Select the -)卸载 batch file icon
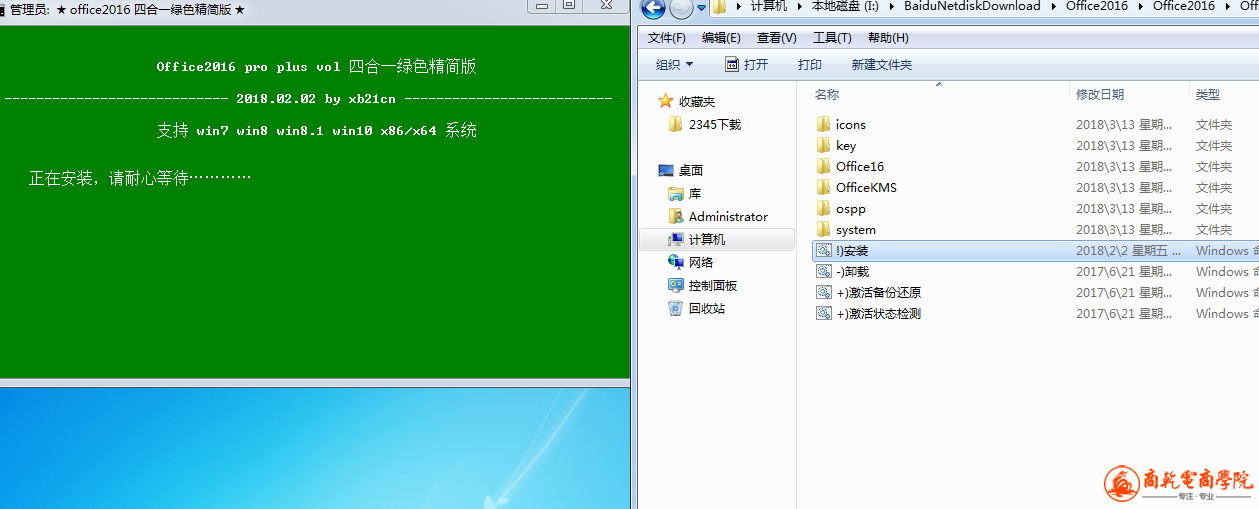The image size is (1259, 509). pos(823,271)
